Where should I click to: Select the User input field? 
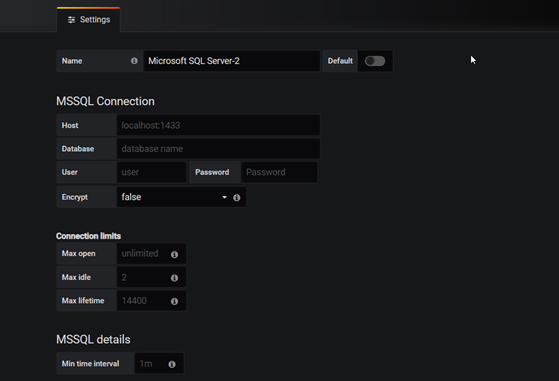coord(151,172)
